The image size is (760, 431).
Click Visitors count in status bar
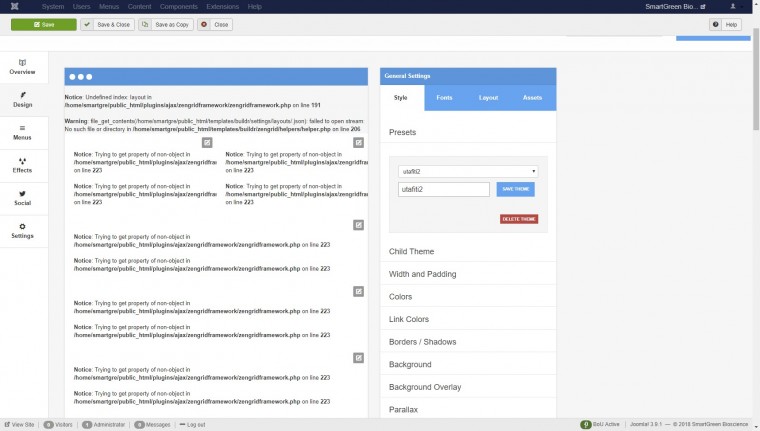pos(58,425)
